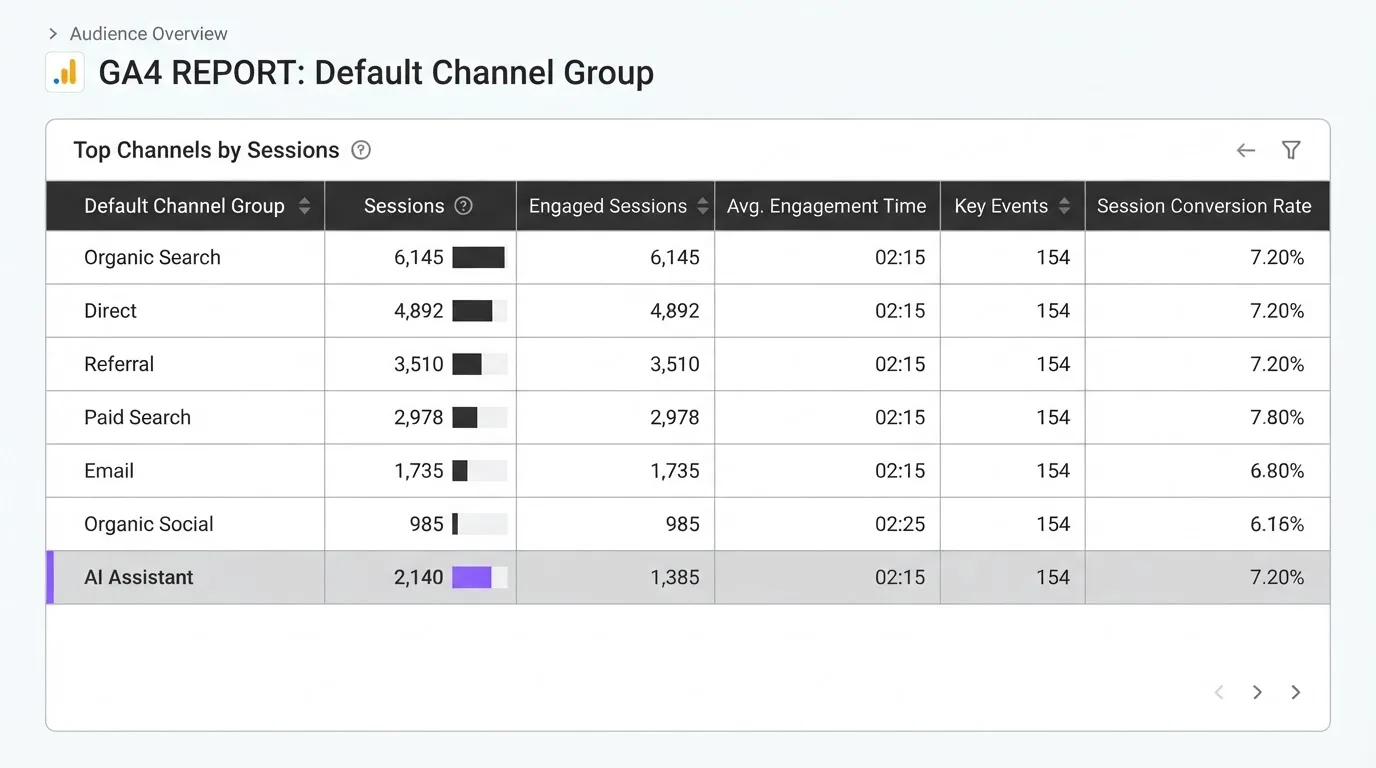1376x768 pixels.
Task: Click the purple AI Assistant sessions bar
Action: coord(472,577)
